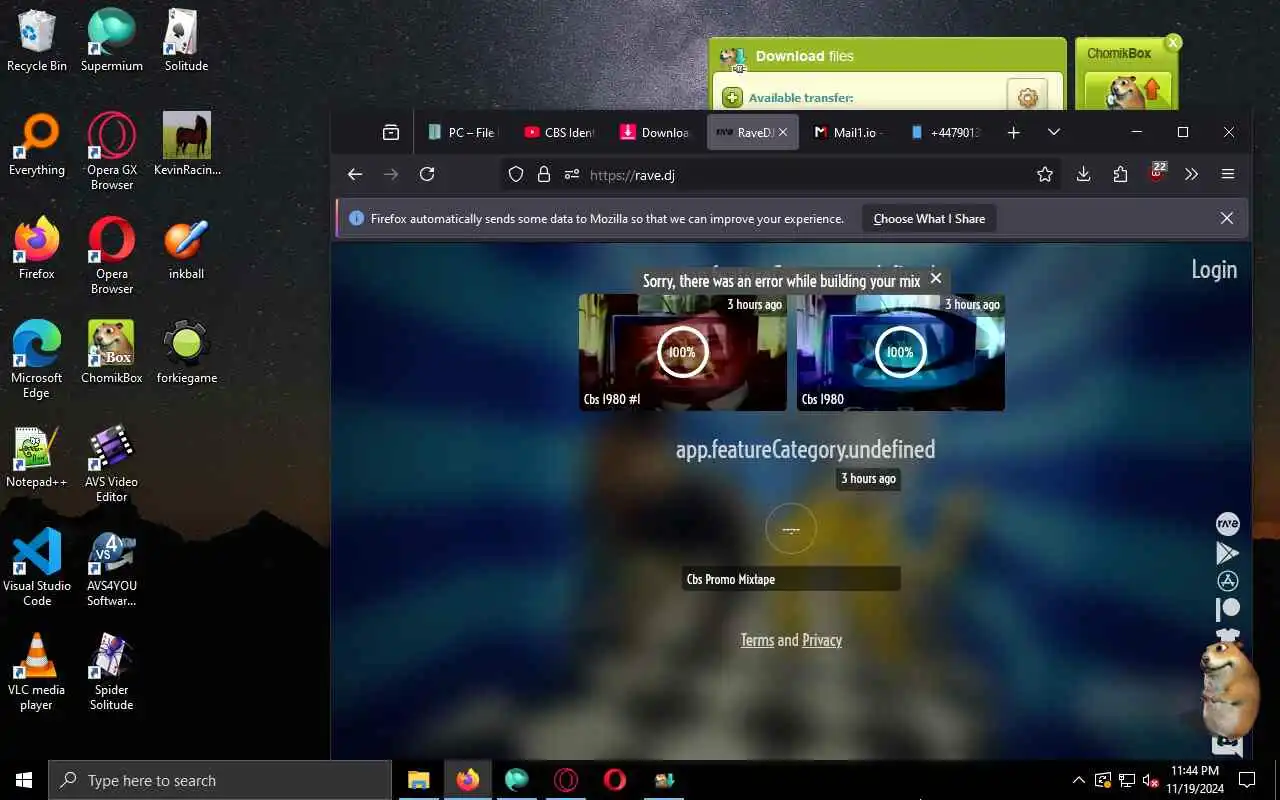Screen dimensions: 1280x800
Task: Switch to the +4479 tab
Action: click(x=944, y=132)
